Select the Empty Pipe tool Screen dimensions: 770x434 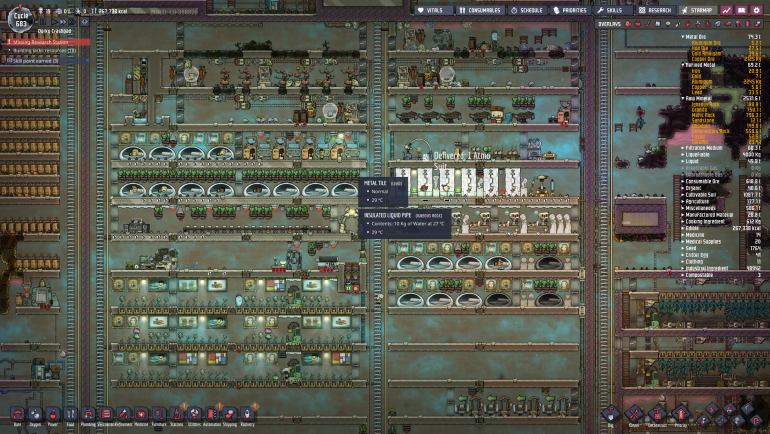tap(756, 421)
